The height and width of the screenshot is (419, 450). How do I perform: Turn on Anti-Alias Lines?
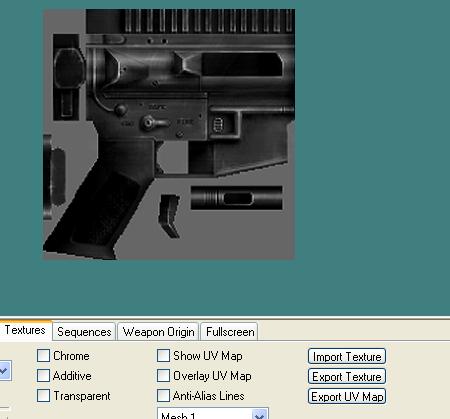click(163, 396)
